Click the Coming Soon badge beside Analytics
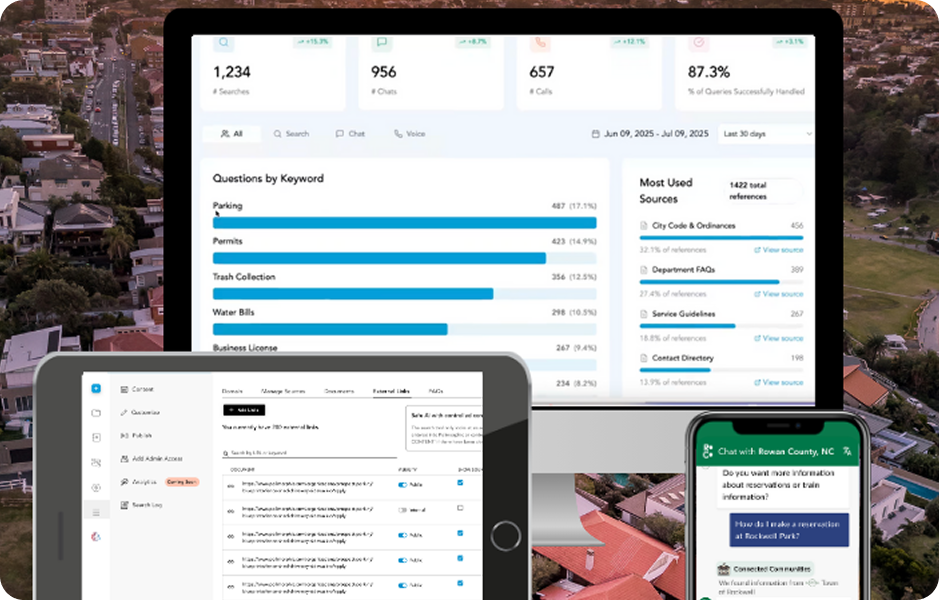Screen dimensions: 939x600 [x=182, y=482]
